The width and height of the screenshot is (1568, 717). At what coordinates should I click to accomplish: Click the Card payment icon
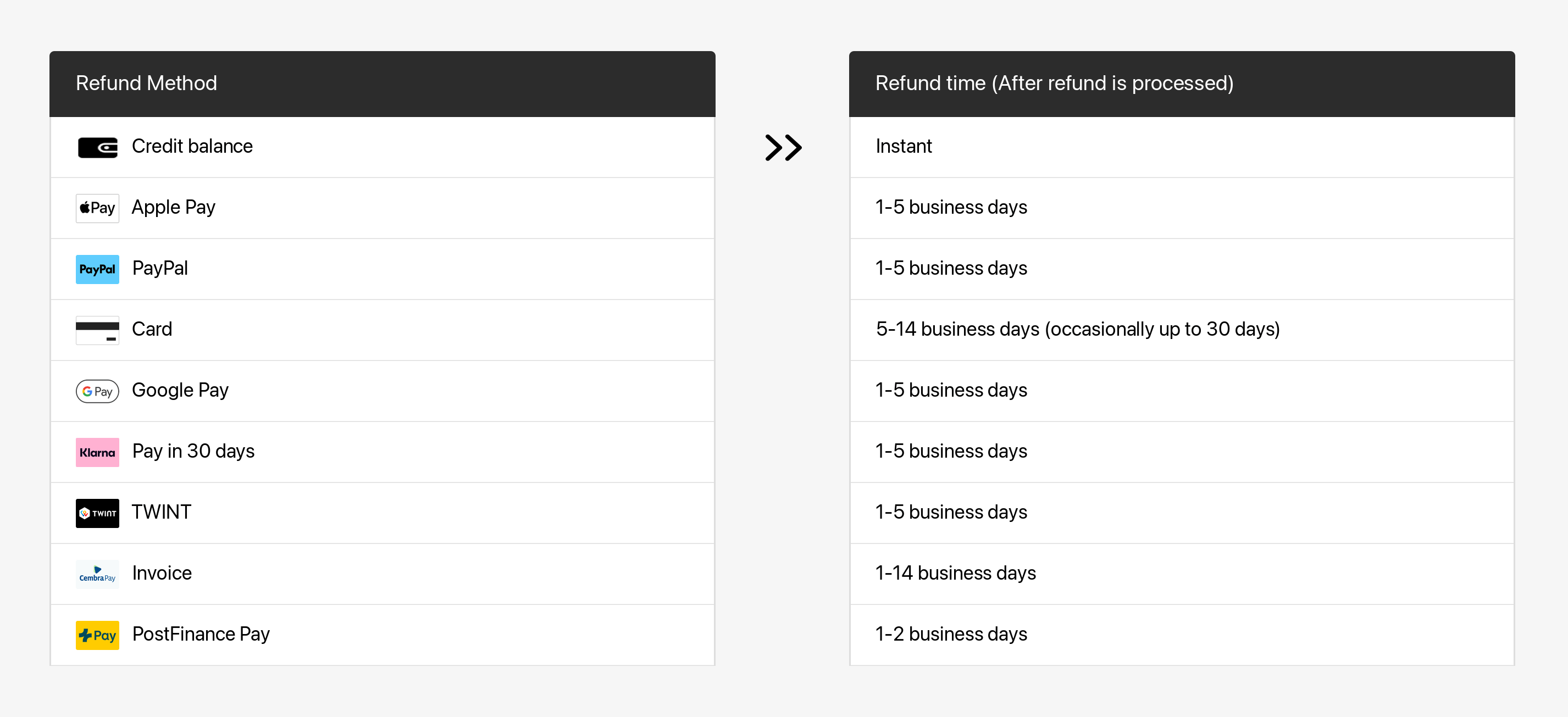97,330
